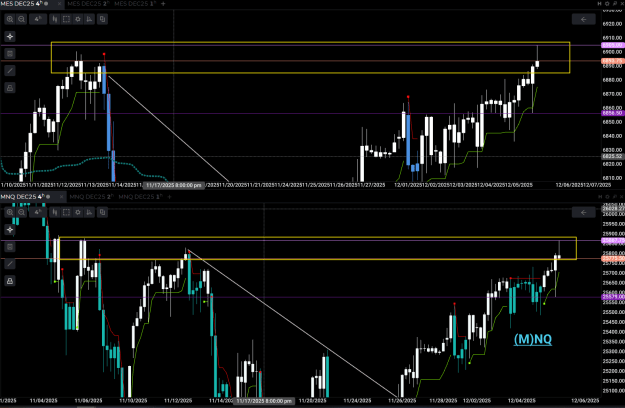Click the MNQ chart duplicate window icon
The width and height of the screenshot is (625, 408).
102,212
